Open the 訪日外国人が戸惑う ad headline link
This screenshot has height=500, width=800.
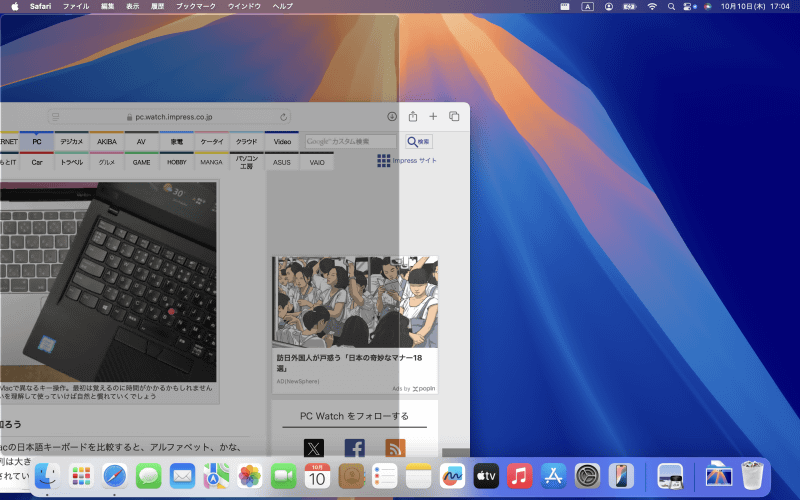[349, 362]
